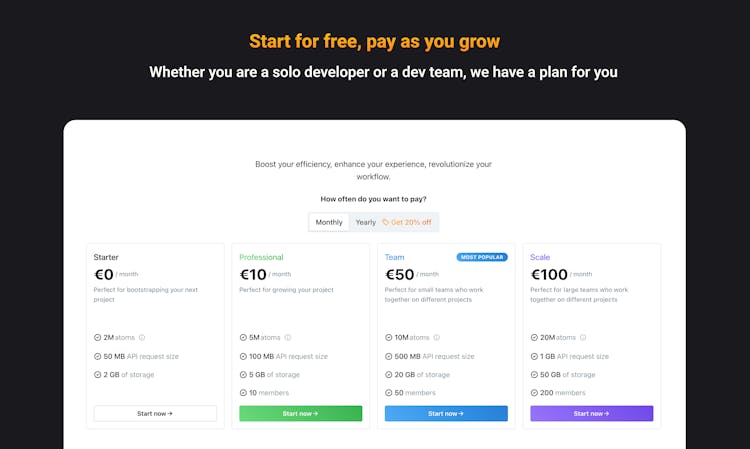
Task: Select Monthly billing option
Action: click(x=329, y=222)
